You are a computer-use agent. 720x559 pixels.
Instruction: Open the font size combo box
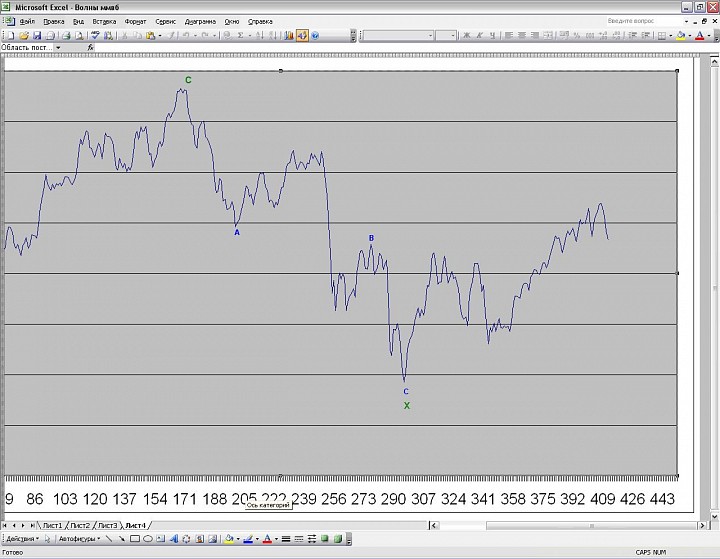click(445, 35)
